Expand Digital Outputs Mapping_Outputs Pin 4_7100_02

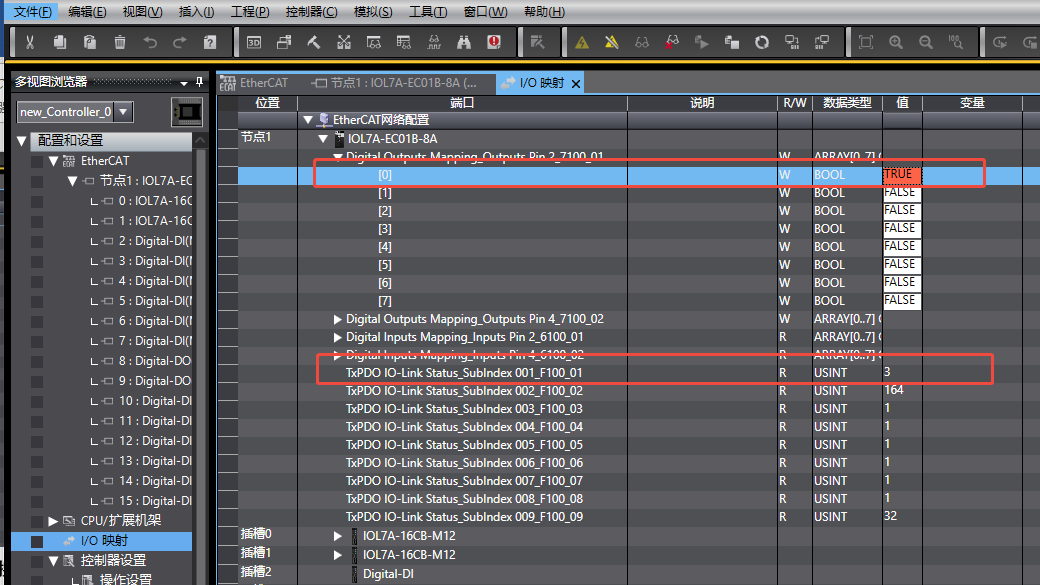point(338,319)
